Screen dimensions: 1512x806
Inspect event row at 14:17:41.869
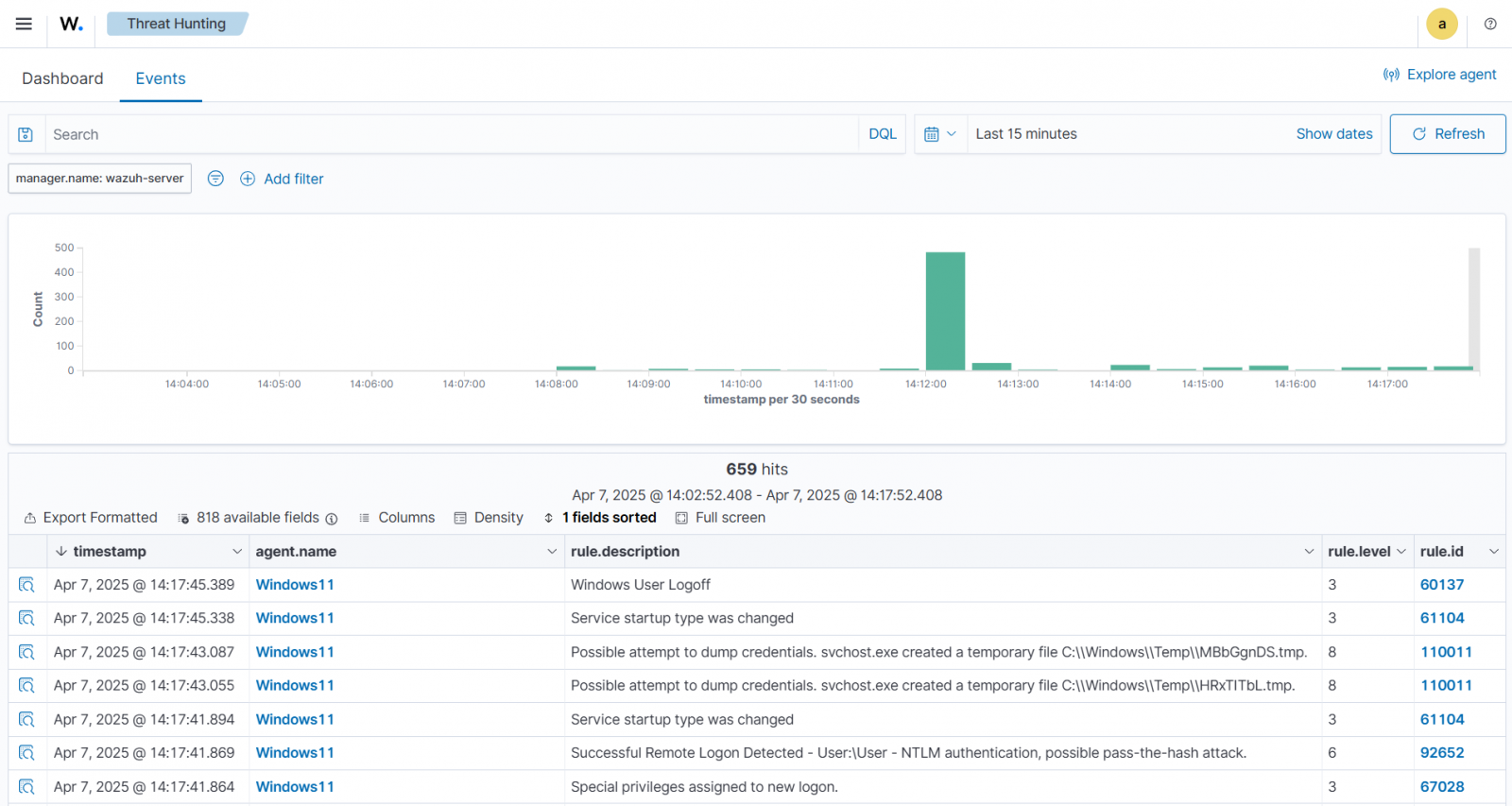click(x=26, y=752)
